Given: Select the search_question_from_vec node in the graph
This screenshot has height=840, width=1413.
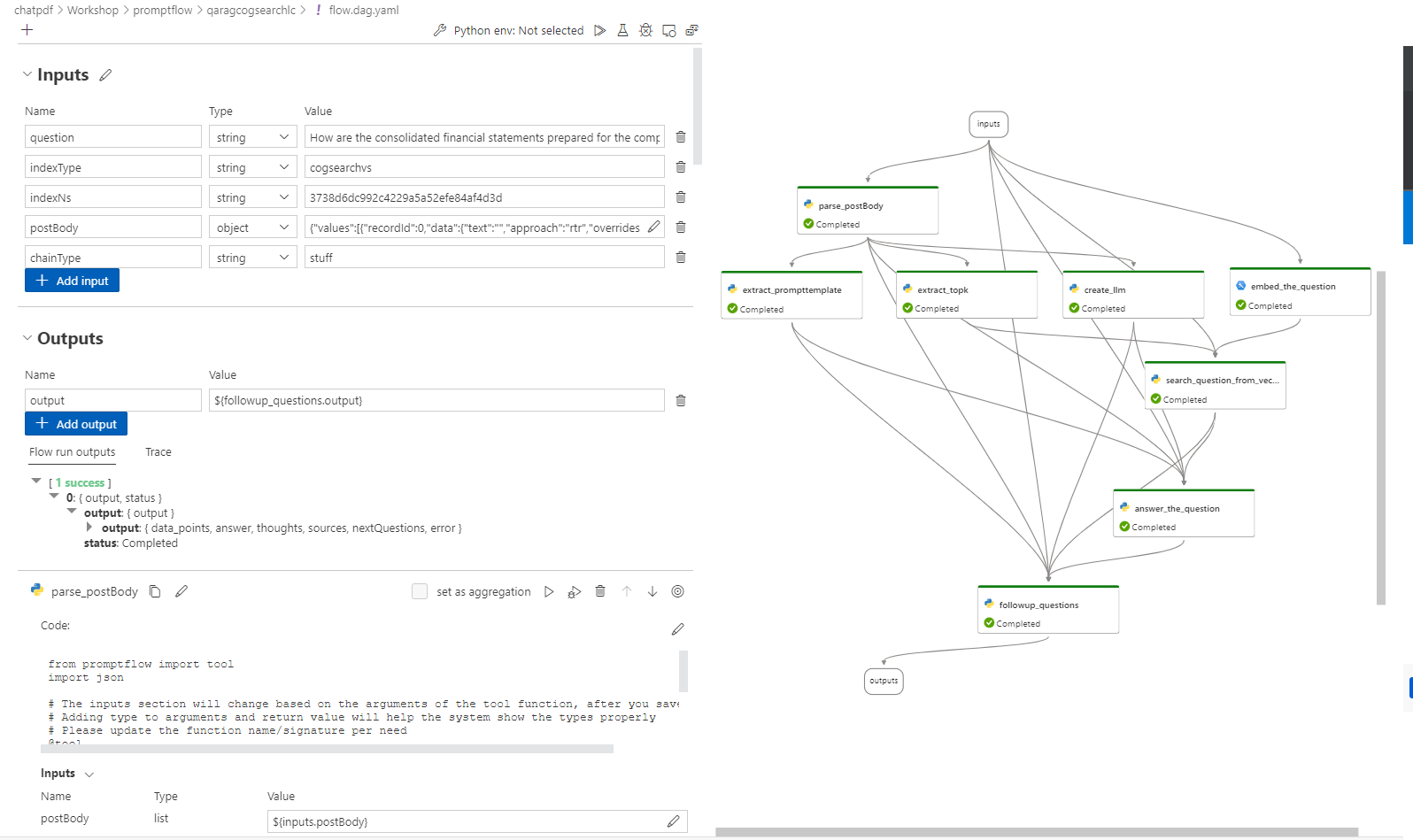Looking at the screenshot, I should tap(1215, 385).
